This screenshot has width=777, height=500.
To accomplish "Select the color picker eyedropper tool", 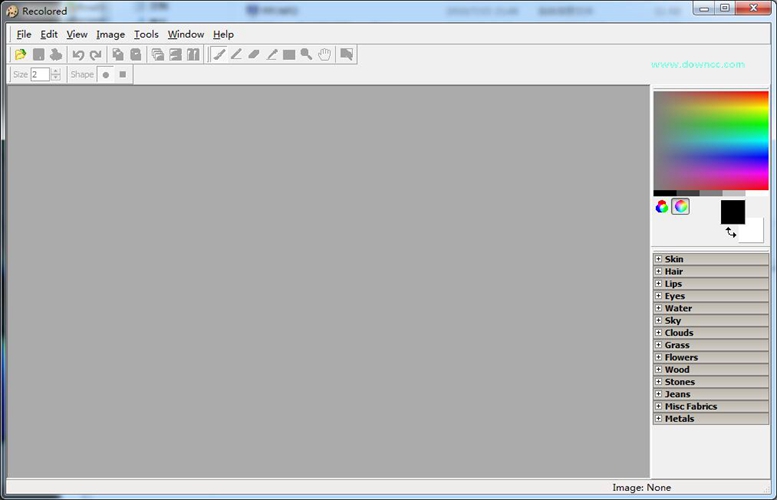I will coord(272,55).
